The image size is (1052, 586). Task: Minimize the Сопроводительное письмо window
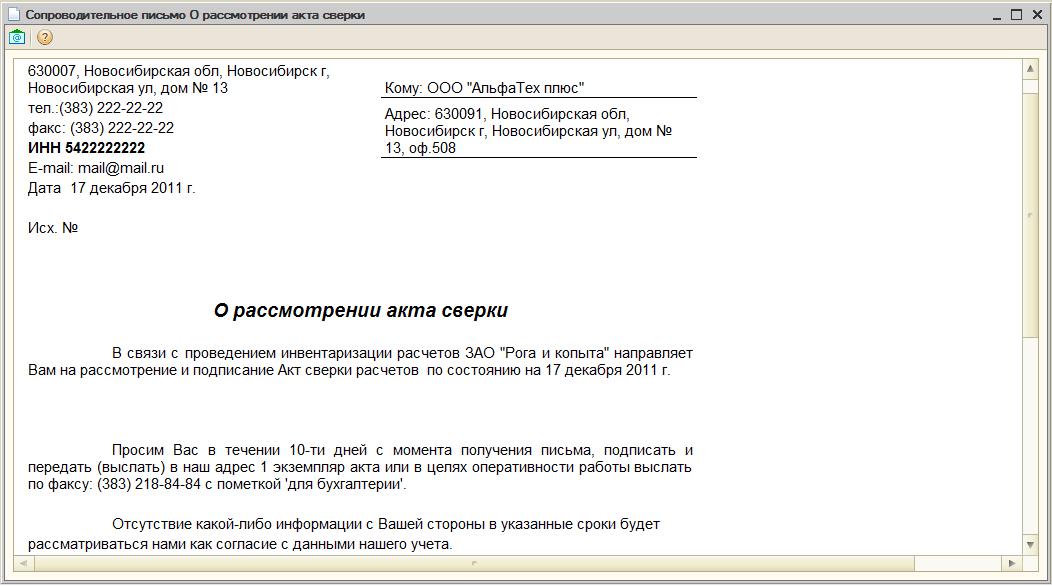[997, 15]
